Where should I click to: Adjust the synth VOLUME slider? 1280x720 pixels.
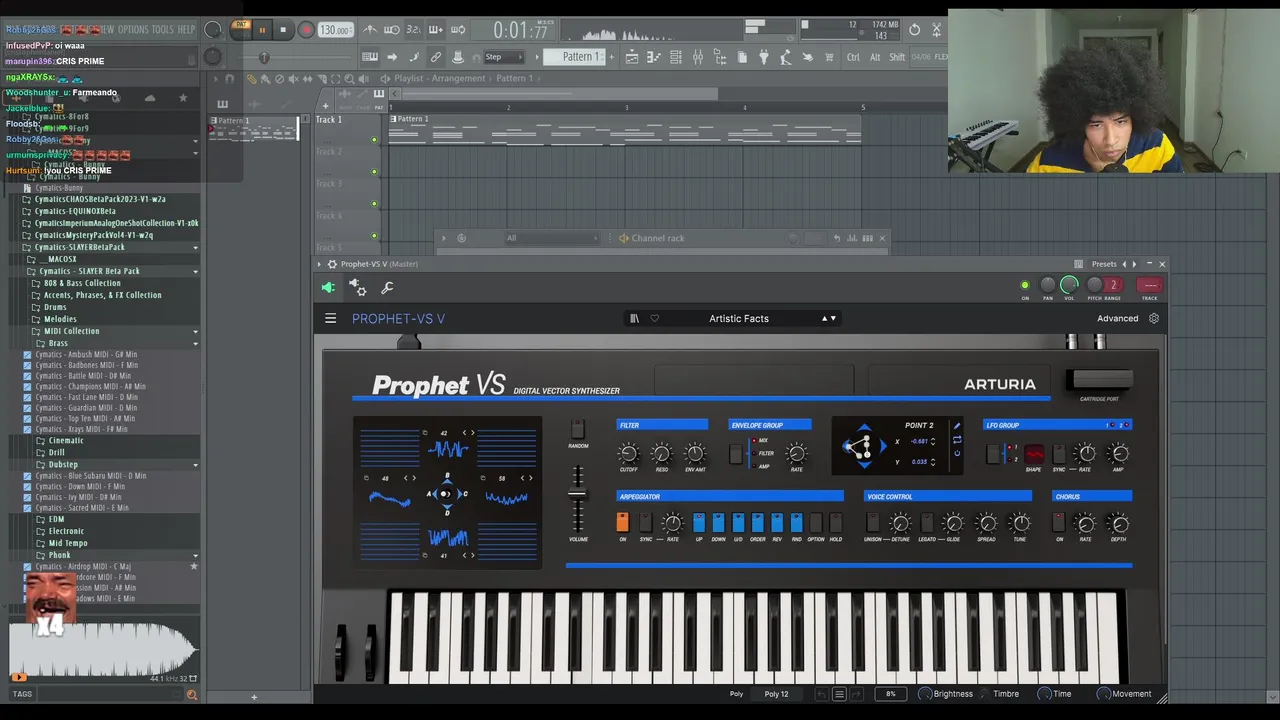577,494
